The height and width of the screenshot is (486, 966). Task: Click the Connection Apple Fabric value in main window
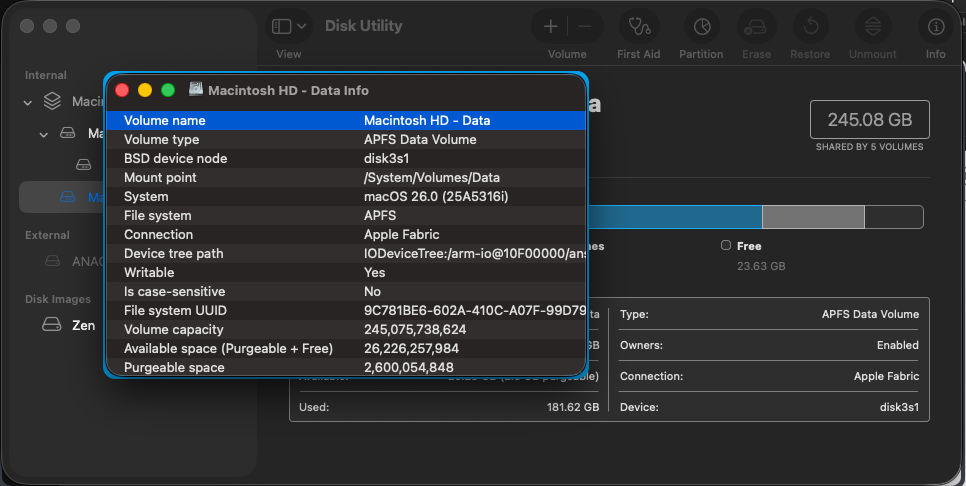click(x=886, y=376)
